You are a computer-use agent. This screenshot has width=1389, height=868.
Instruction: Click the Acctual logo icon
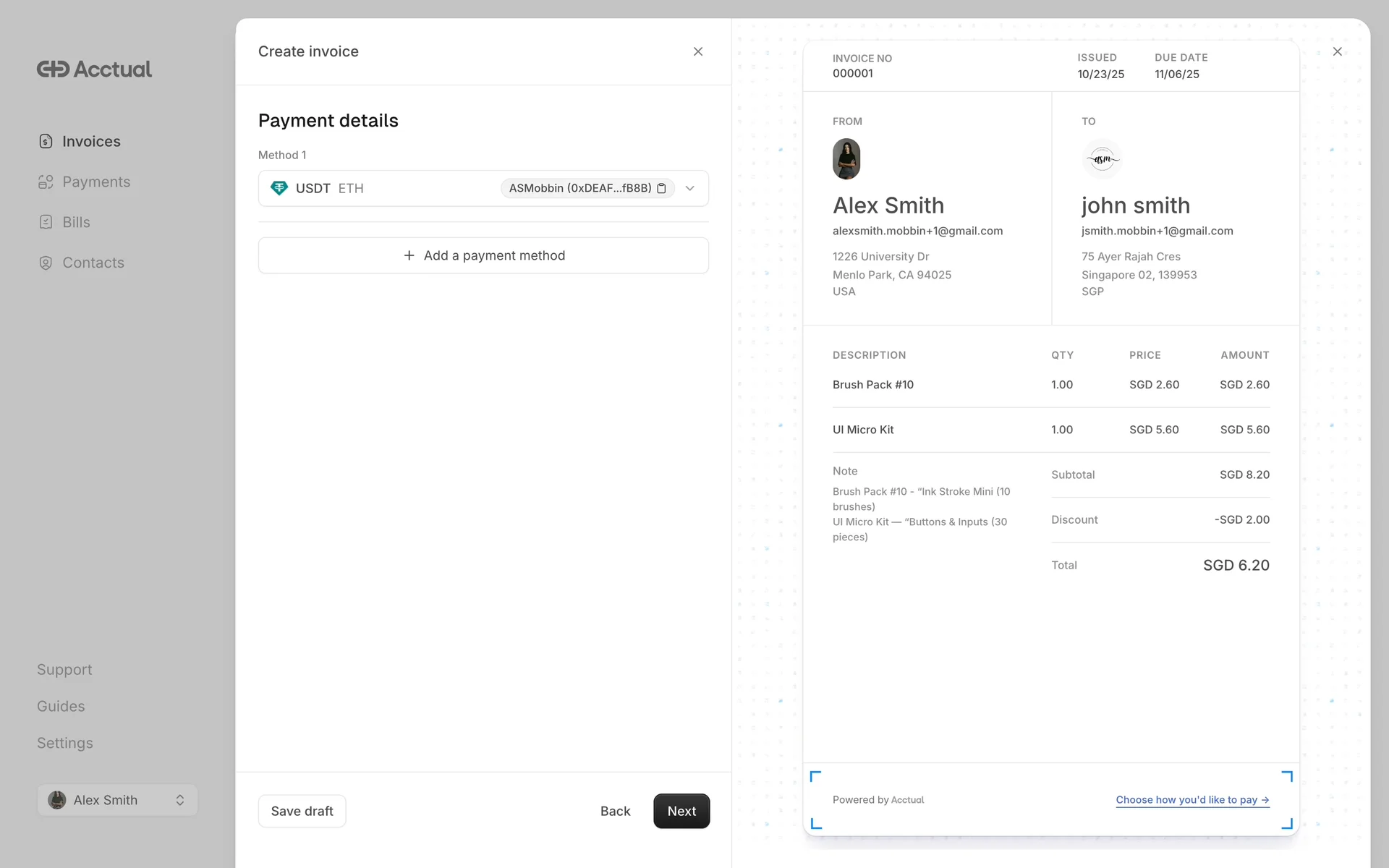pyautogui.click(x=54, y=69)
